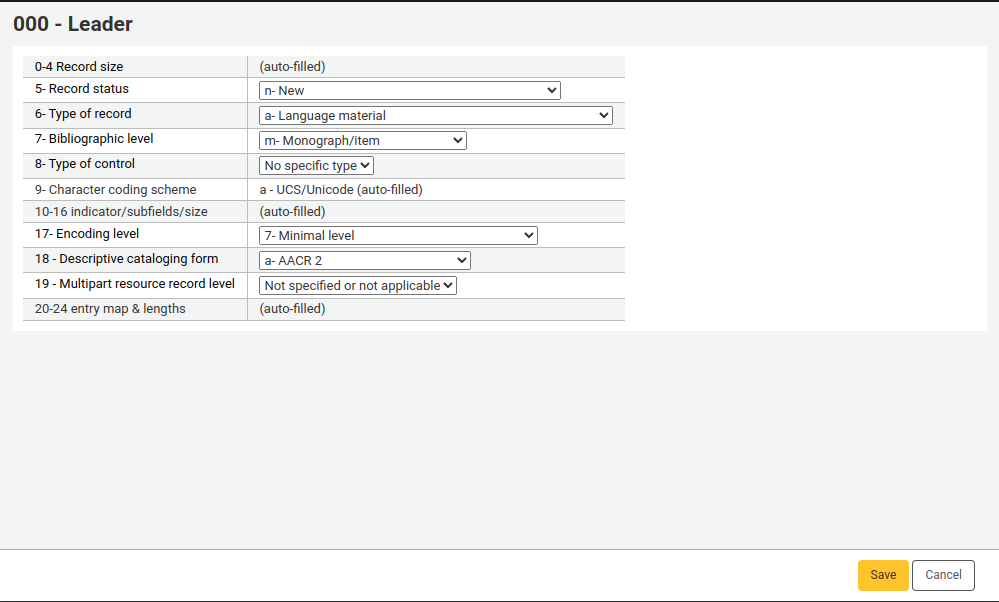Click the Cancel button

942,575
